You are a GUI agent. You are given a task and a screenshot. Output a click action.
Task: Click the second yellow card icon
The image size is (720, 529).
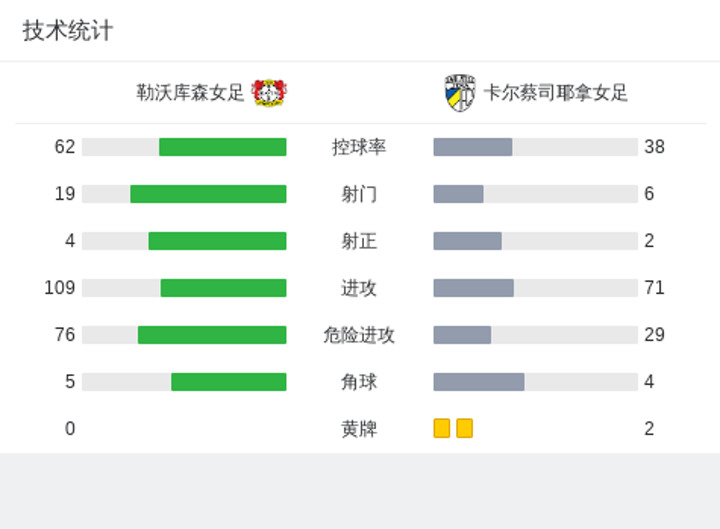click(x=465, y=428)
